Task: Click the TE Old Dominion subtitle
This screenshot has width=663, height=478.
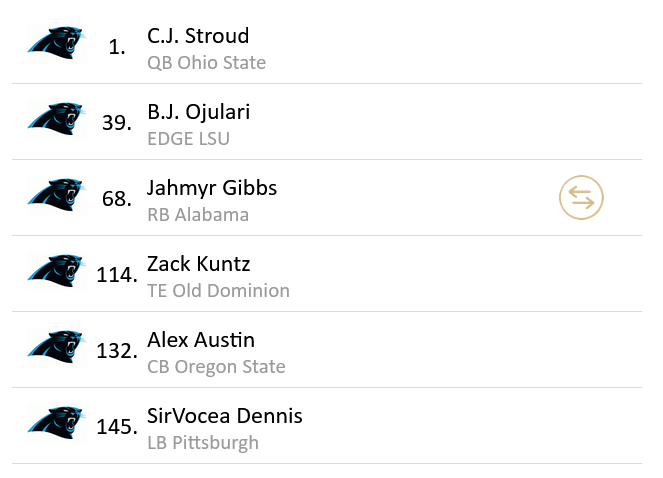Action: point(218,291)
